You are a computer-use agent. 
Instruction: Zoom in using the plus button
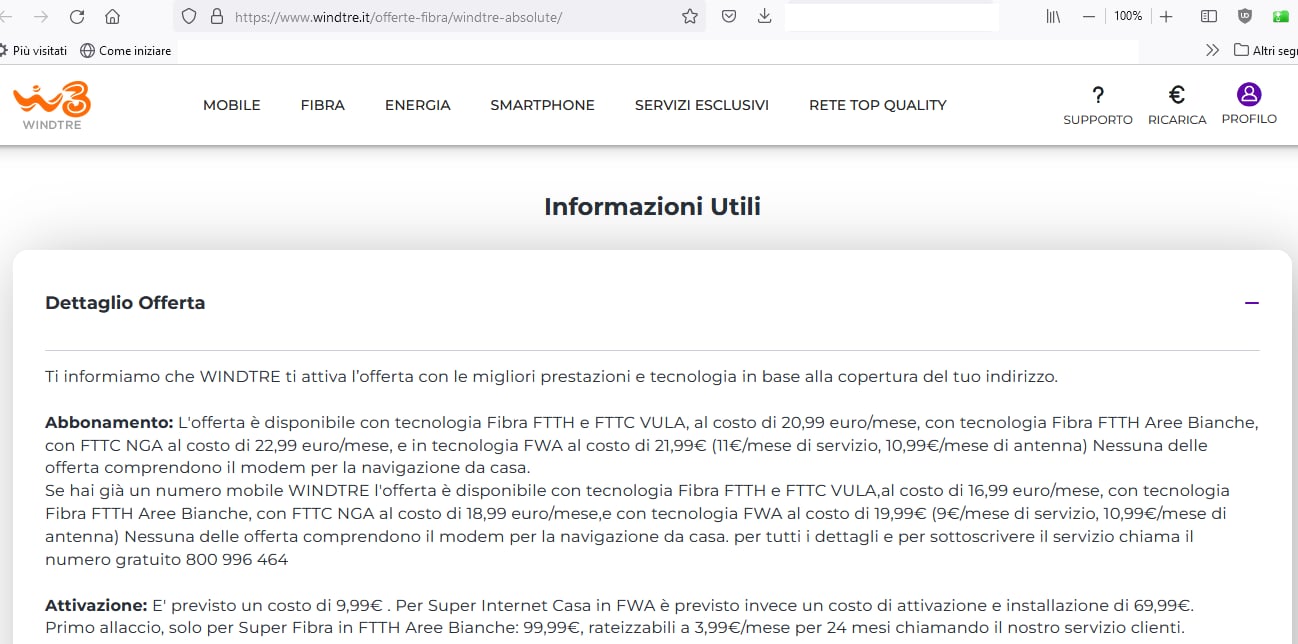[1165, 16]
